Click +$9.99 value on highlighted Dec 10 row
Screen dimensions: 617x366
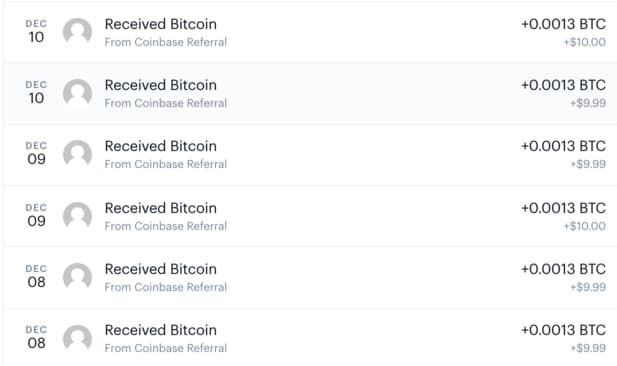pos(588,104)
